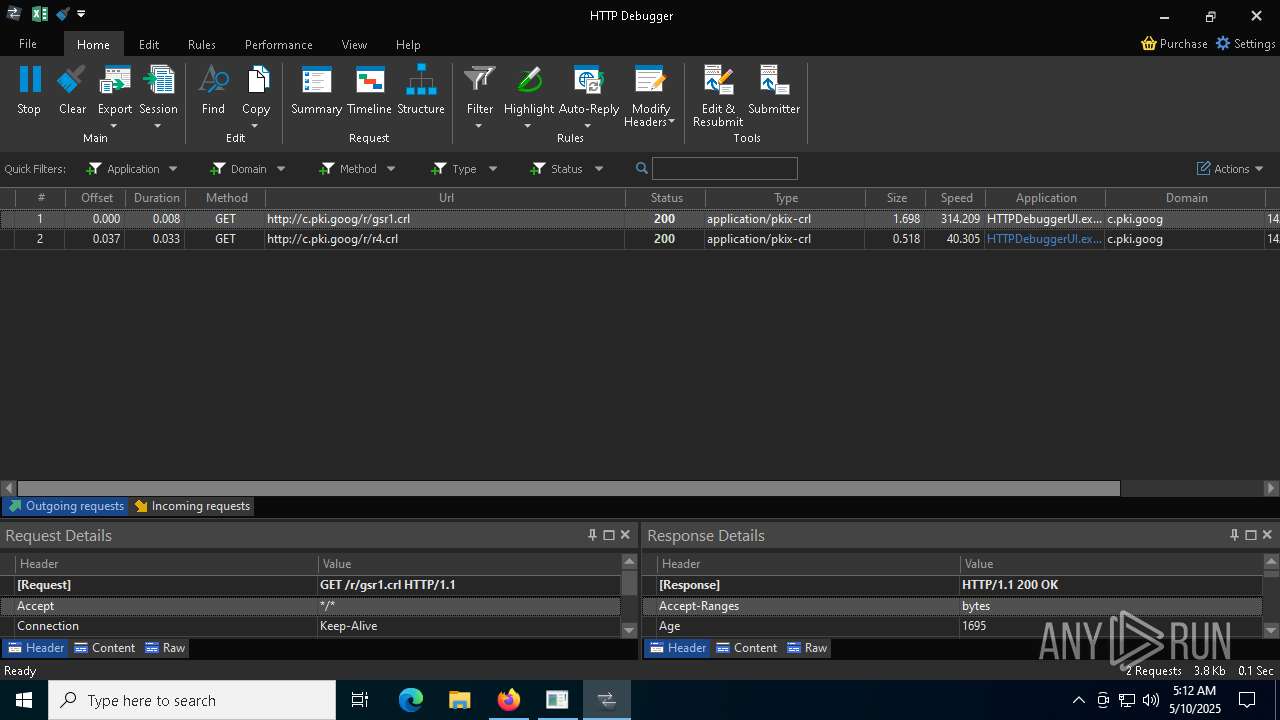Show Request Details Content tab

click(105, 648)
